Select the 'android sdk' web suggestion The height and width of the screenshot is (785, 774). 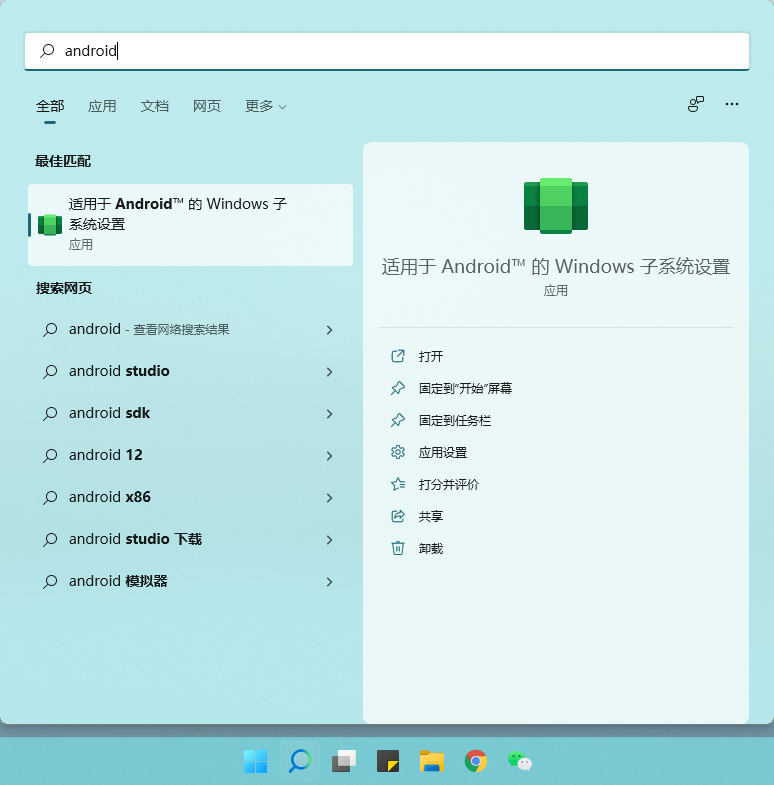pos(190,414)
